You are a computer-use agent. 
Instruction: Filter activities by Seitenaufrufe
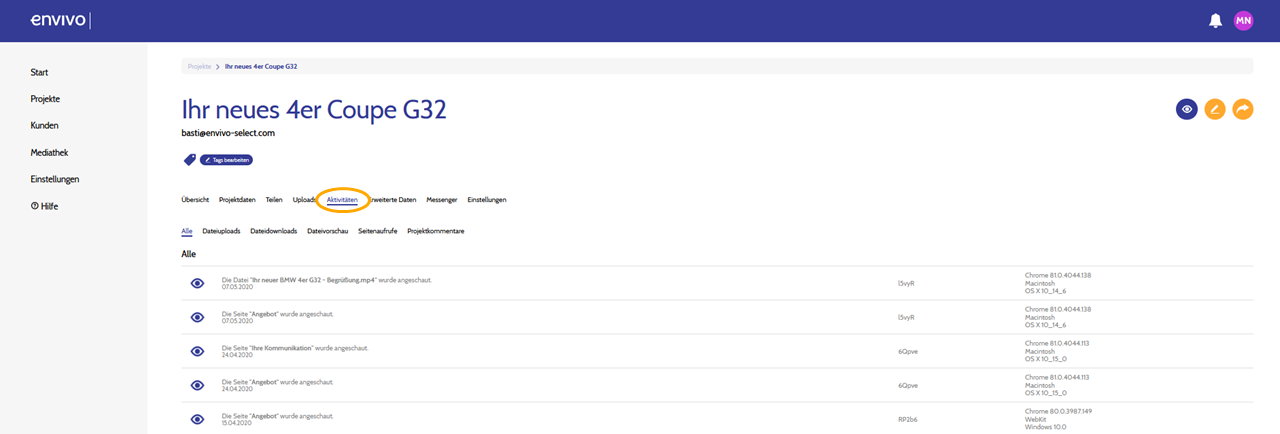[378, 231]
